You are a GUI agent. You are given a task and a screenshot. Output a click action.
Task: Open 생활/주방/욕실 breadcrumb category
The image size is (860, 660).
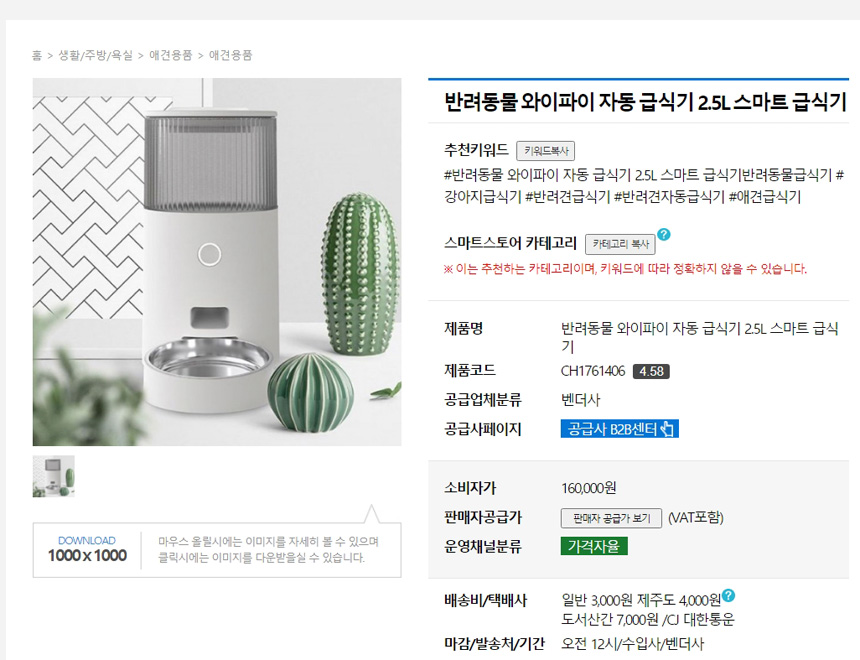point(95,55)
